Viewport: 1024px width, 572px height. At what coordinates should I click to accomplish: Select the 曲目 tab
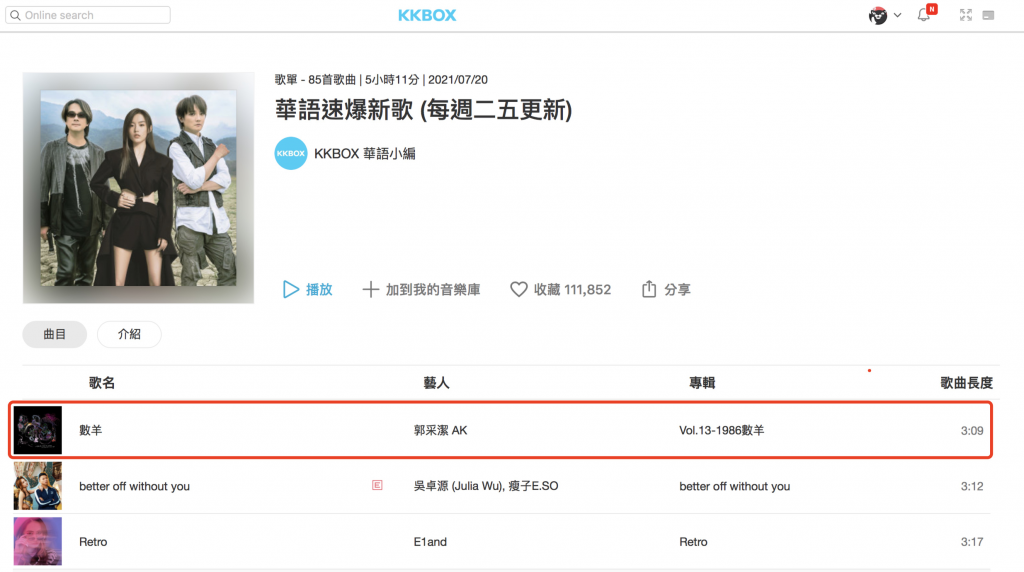coord(54,335)
